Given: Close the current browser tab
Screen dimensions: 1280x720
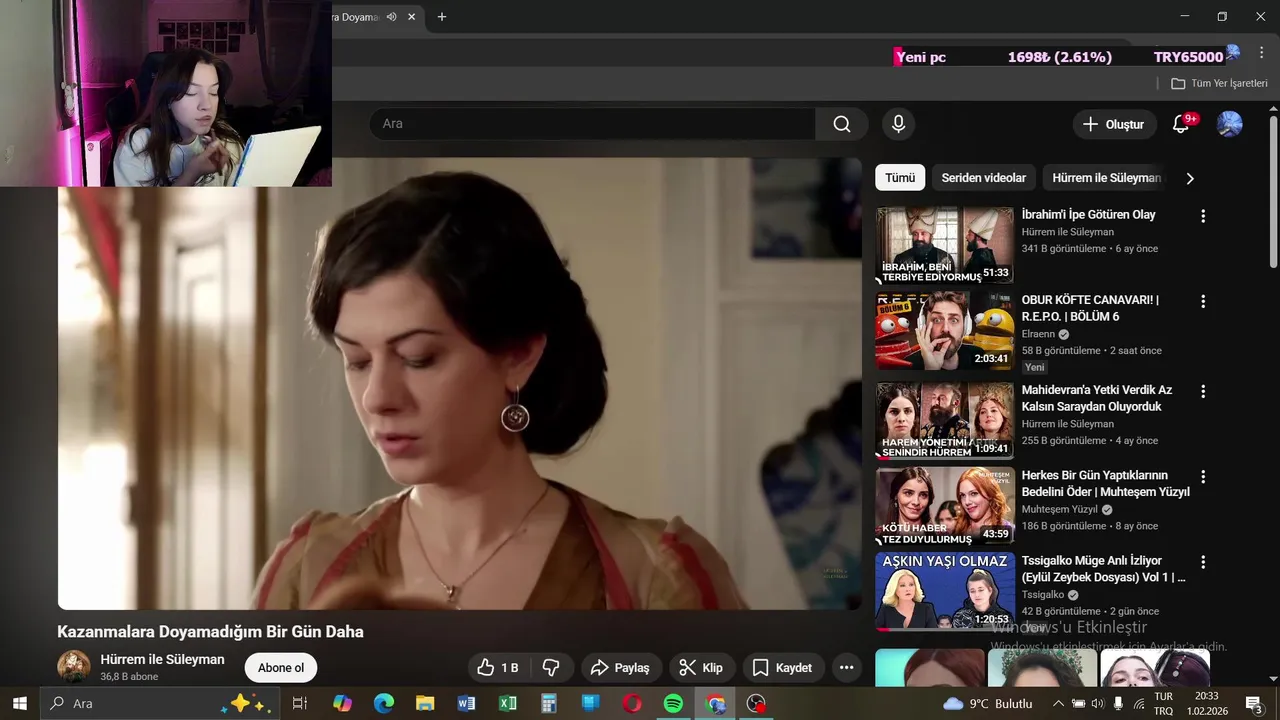Looking at the screenshot, I should coord(411,17).
